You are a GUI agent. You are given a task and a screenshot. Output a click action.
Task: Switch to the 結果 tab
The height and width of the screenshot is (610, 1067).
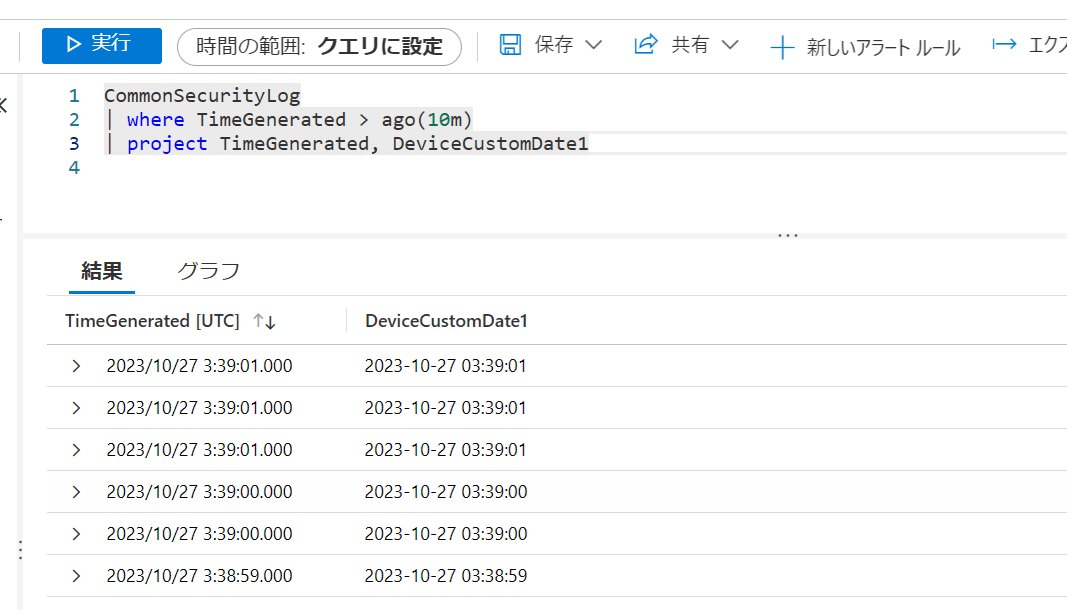point(101,272)
